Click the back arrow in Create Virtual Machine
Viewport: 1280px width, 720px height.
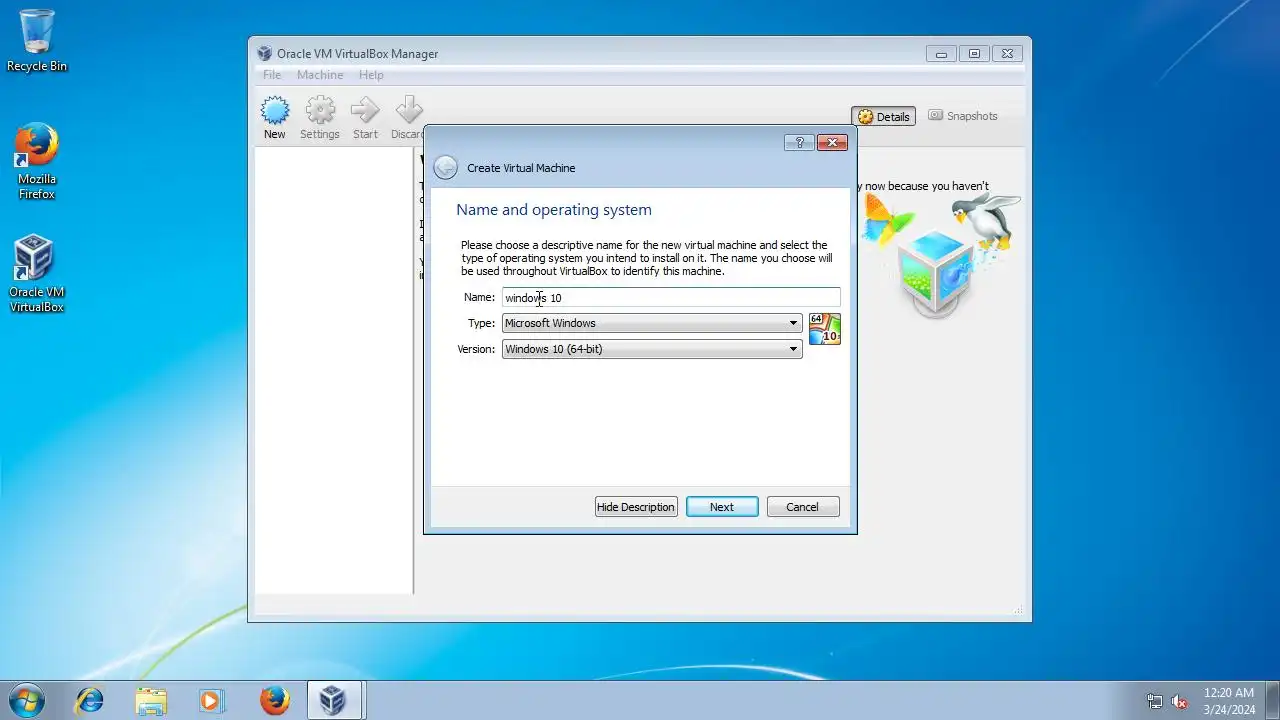coord(446,168)
